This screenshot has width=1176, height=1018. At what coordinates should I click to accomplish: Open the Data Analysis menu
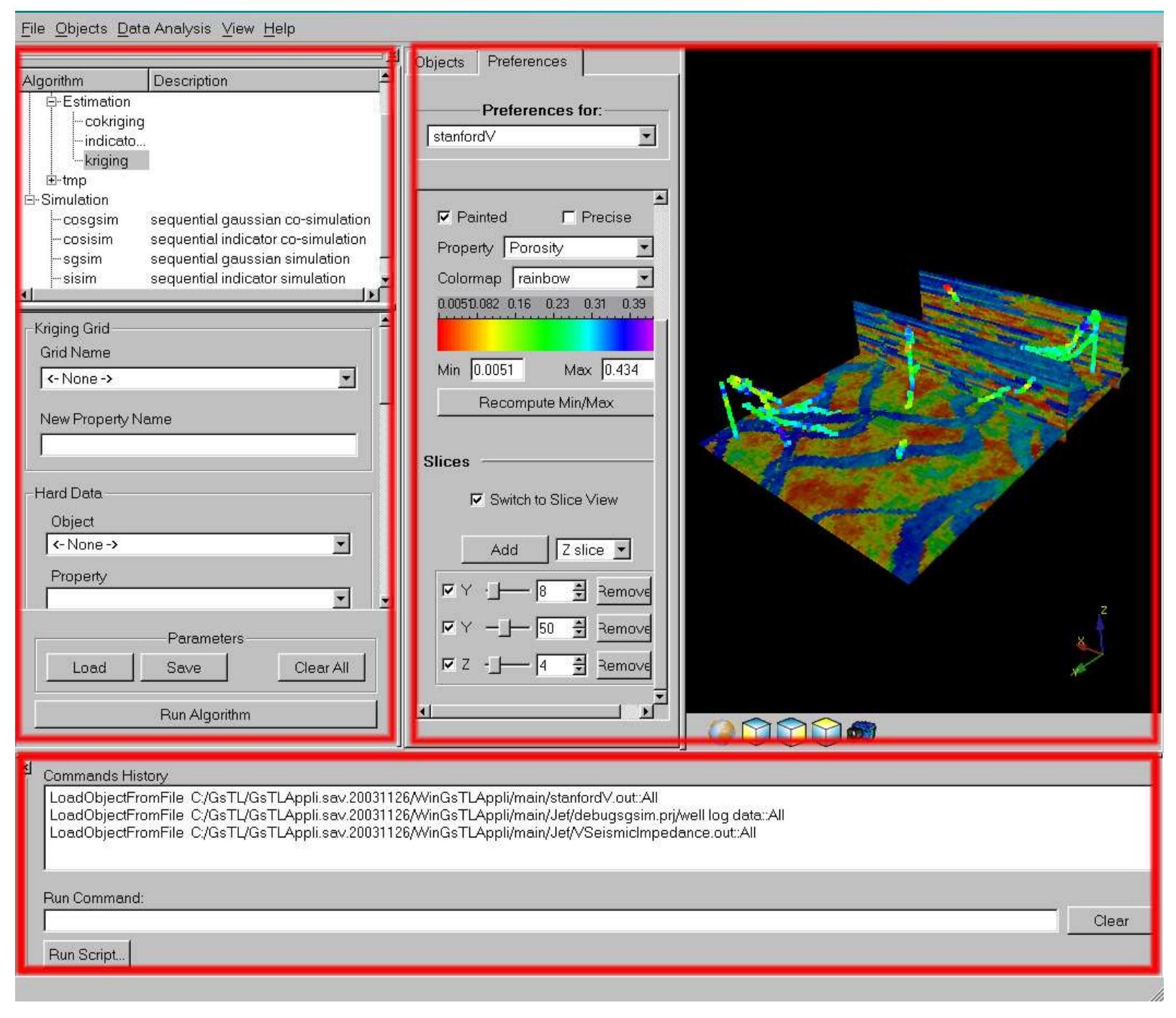click(x=164, y=29)
